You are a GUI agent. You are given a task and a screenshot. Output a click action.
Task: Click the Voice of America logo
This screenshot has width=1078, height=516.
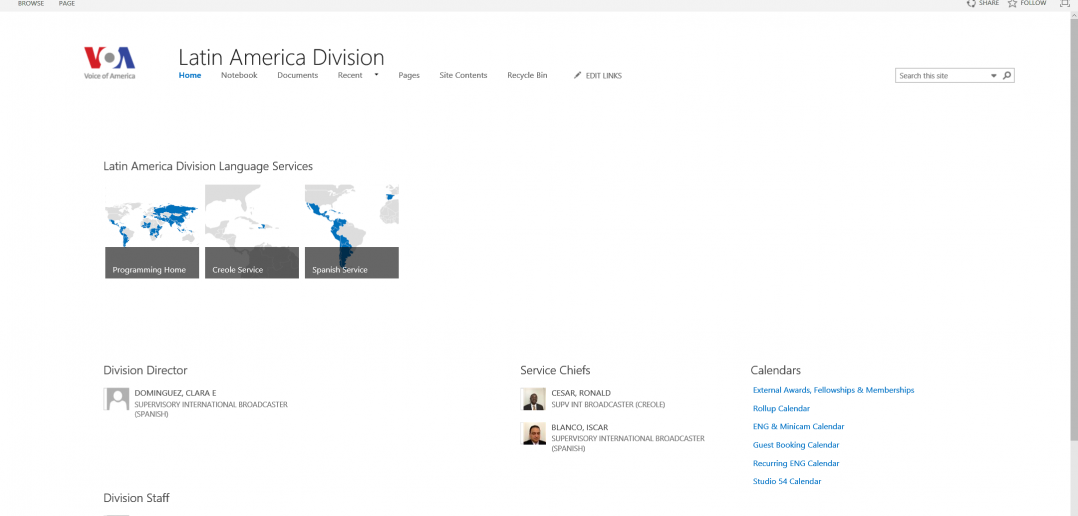(109, 63)
